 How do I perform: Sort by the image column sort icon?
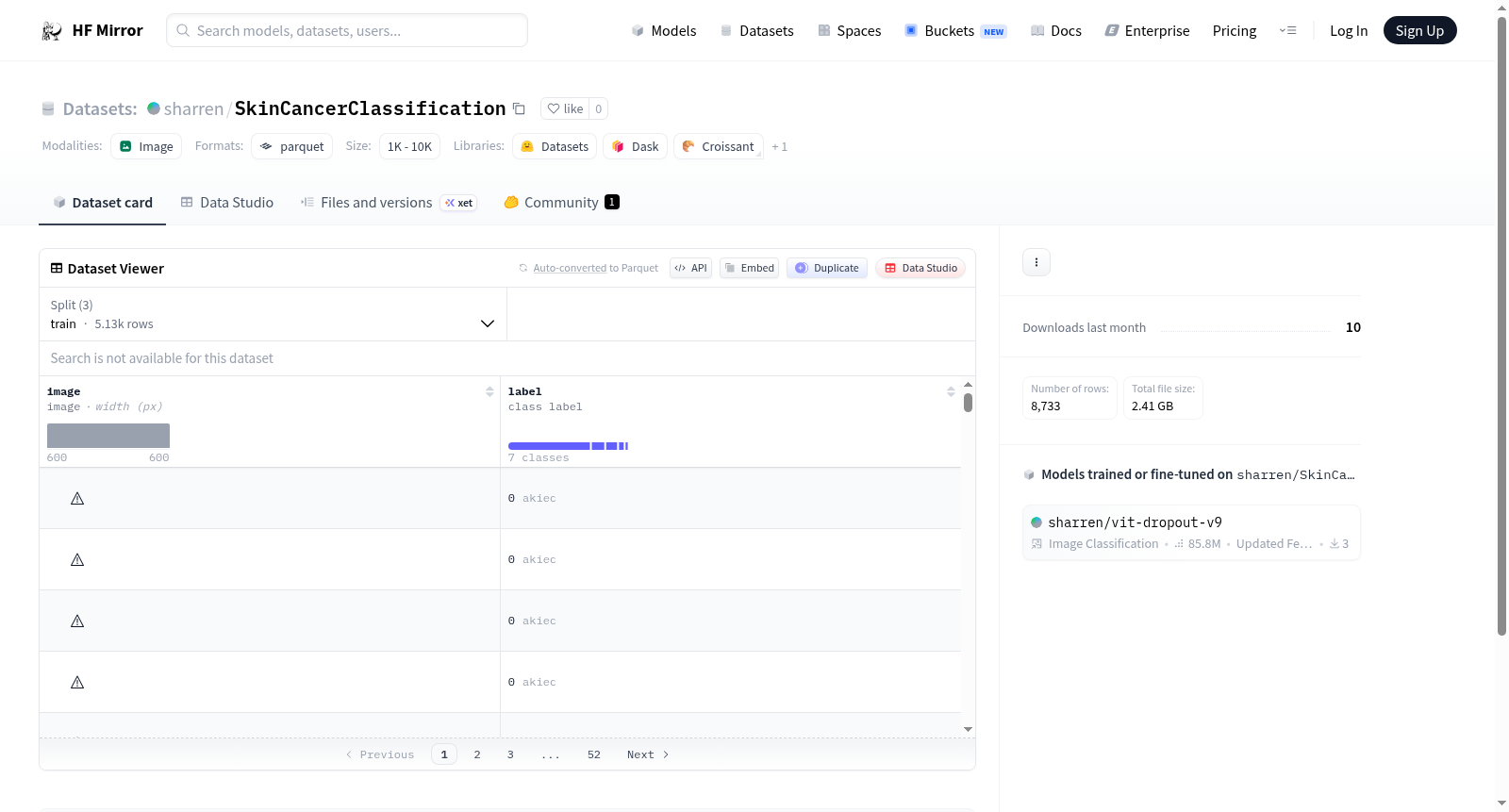pos(489,391)
